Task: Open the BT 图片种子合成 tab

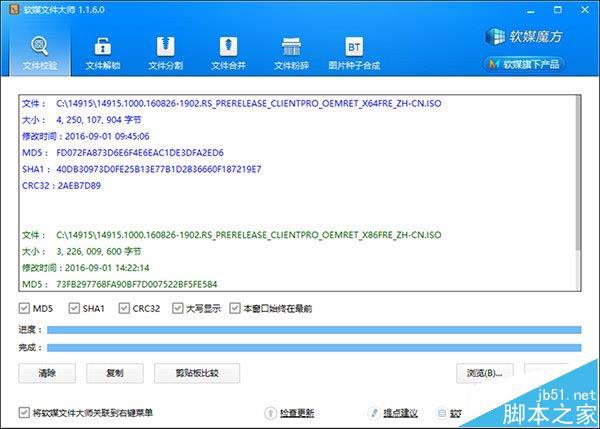Action: pyautogui.click(x=354, y=53)
